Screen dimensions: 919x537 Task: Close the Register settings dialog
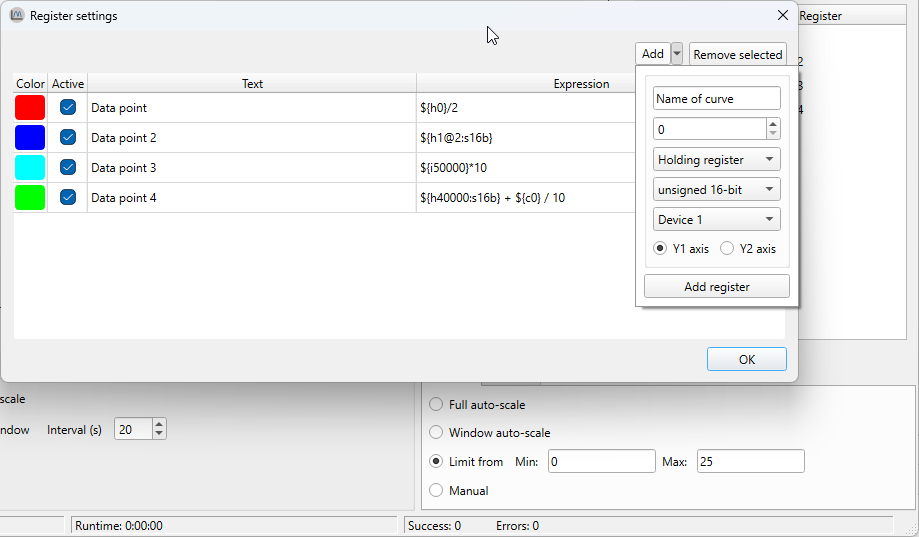pyautogui.click(x=782, y=15)
